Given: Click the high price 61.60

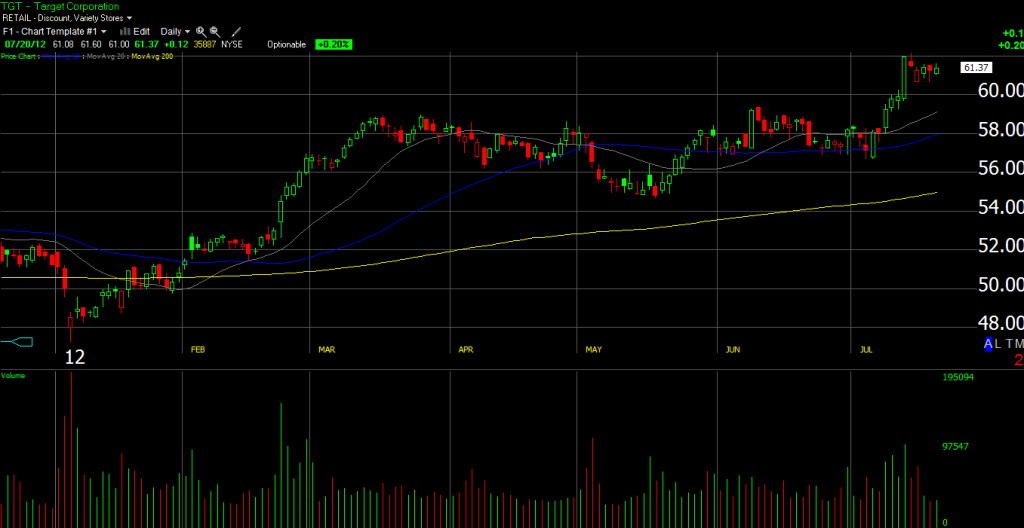Looking at the screenshot, I should click(x=91, y=44).
